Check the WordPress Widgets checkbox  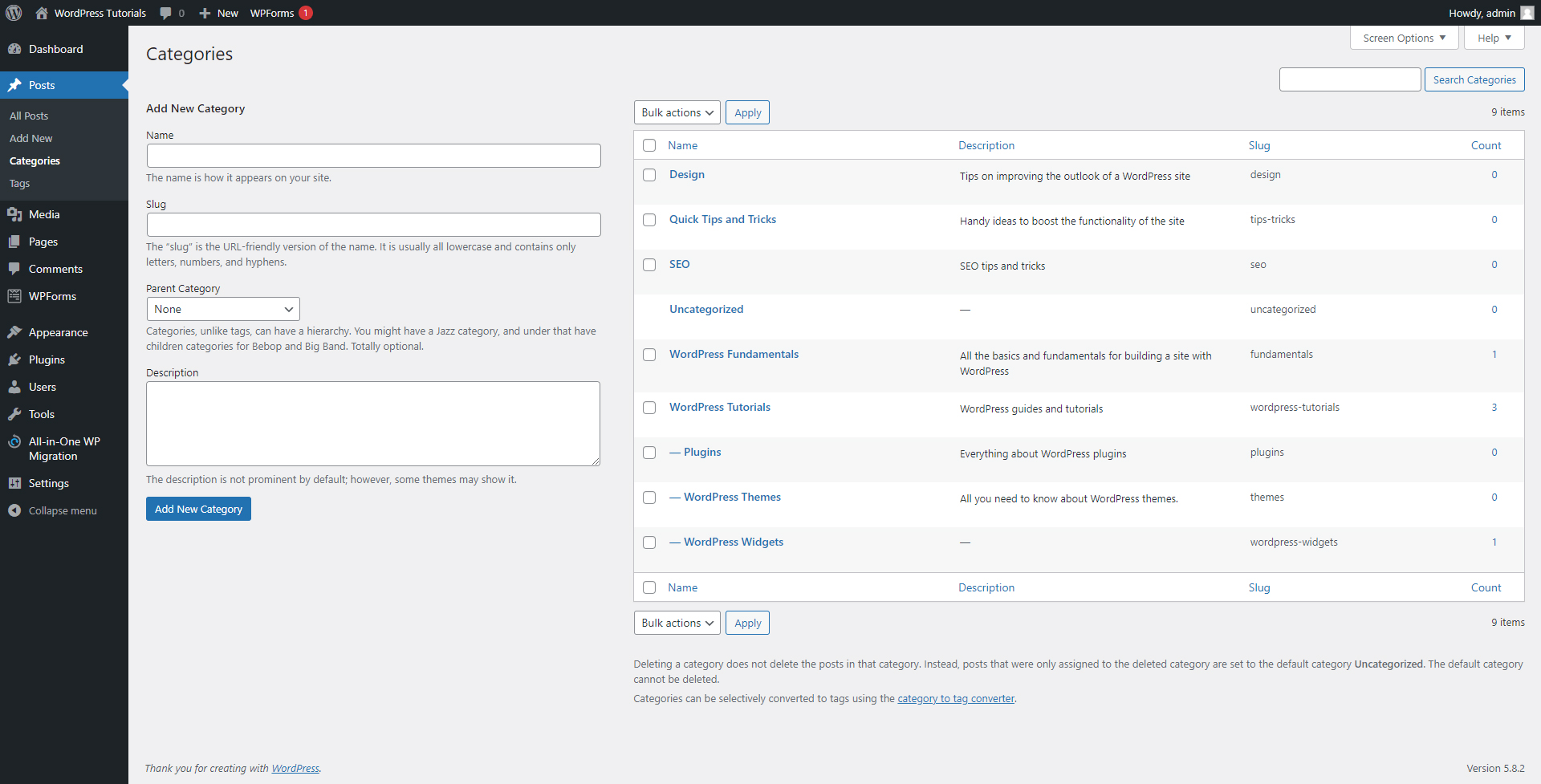point(649,542)
